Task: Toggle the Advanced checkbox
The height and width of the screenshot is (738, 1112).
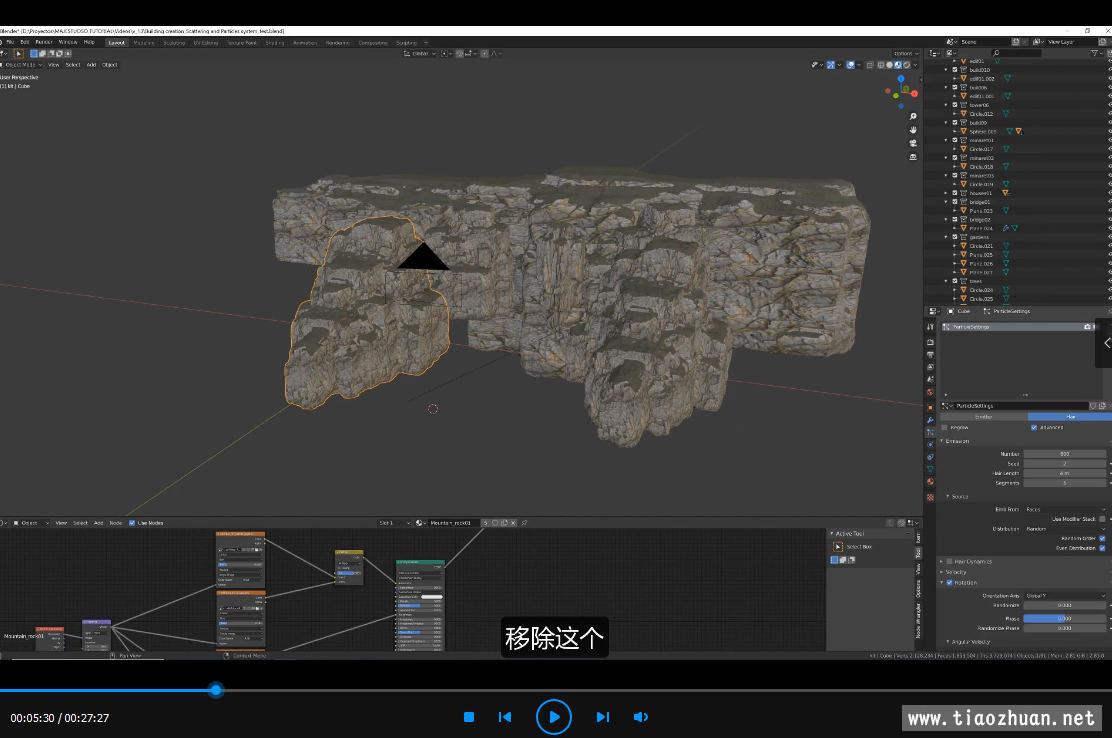Action: point(1034,427)
